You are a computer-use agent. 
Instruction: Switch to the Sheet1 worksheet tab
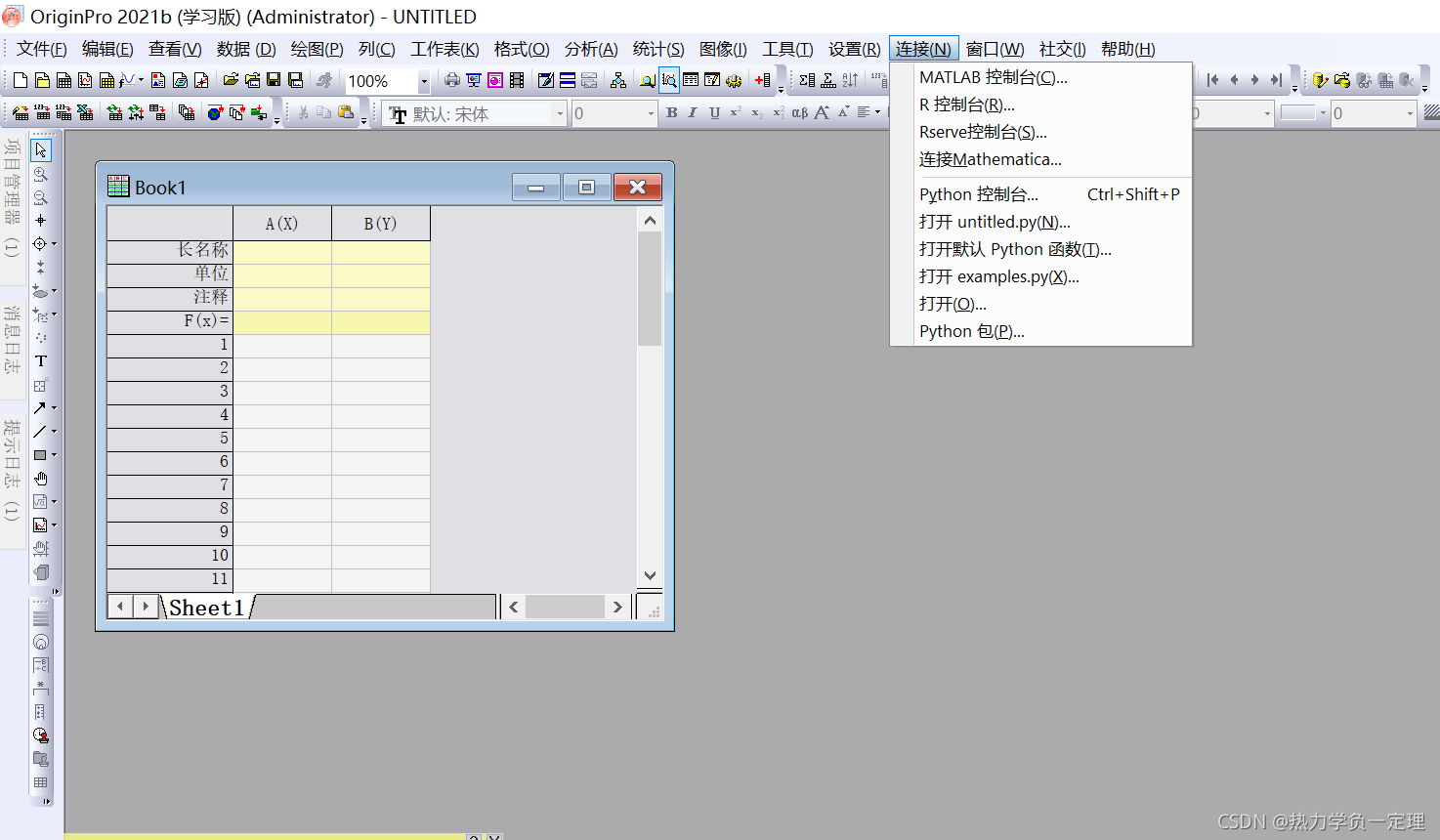206,608
